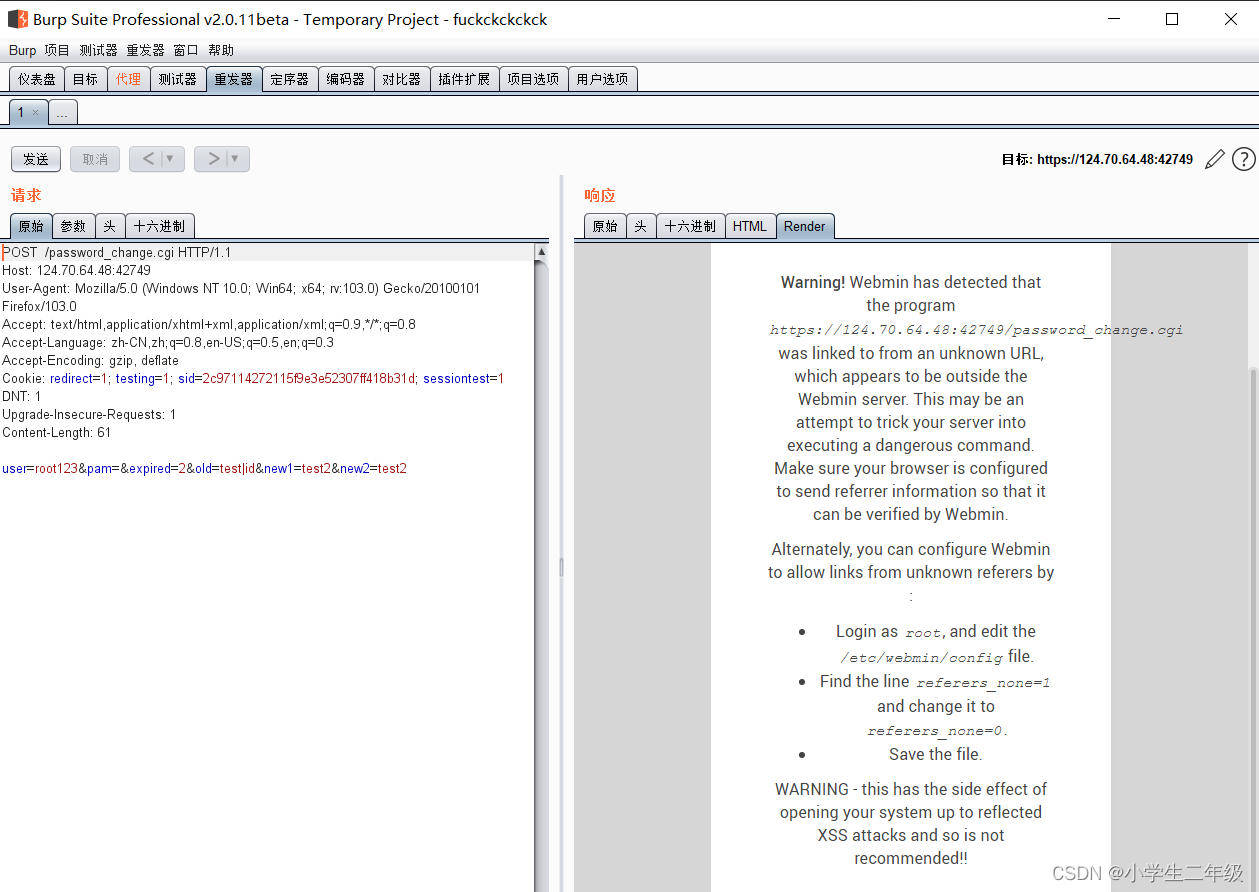Go back to previous request history
The width and height of the screenshot is (1259, 892).
pos(148,159)
